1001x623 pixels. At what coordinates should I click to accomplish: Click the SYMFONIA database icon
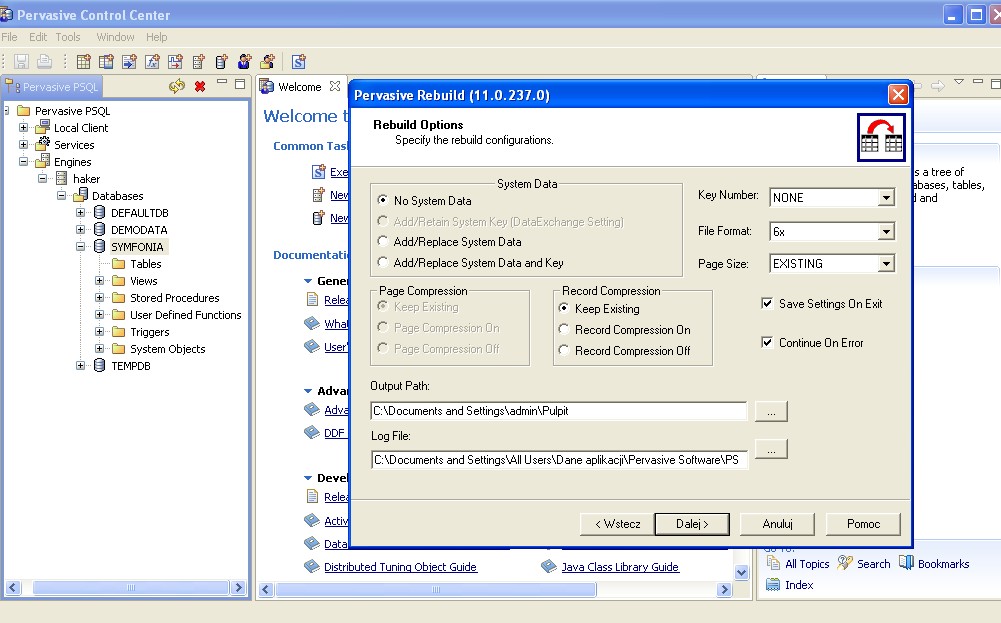click(x=100, y=246)
